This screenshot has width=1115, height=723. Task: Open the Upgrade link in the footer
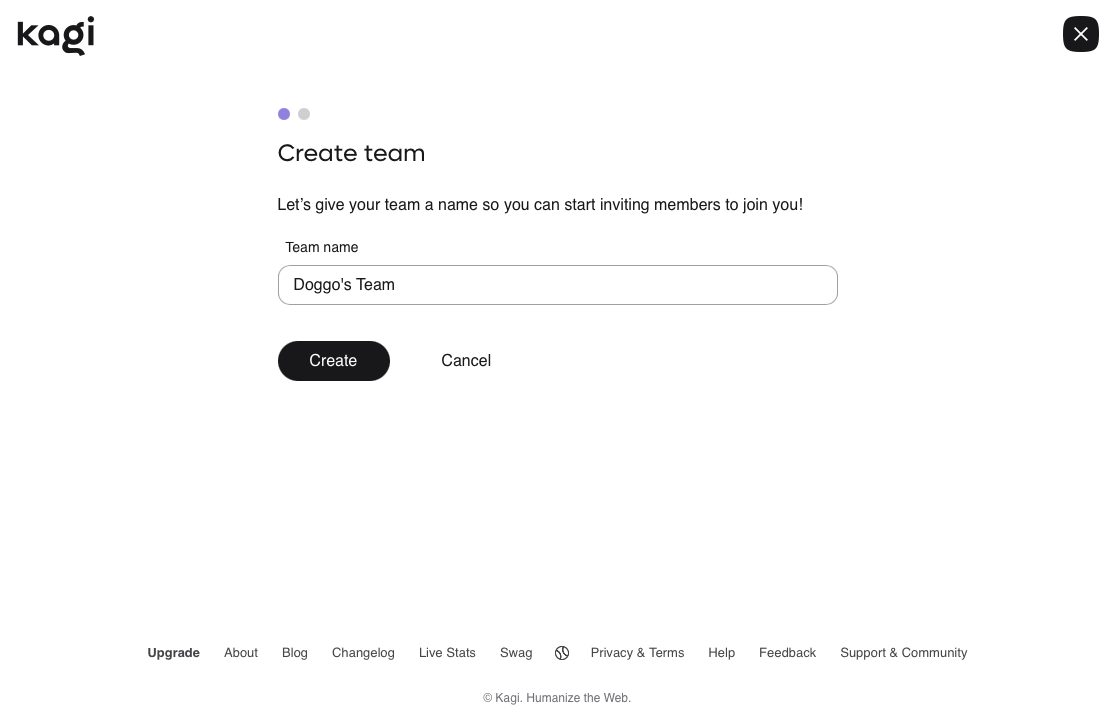pos(173,652)
